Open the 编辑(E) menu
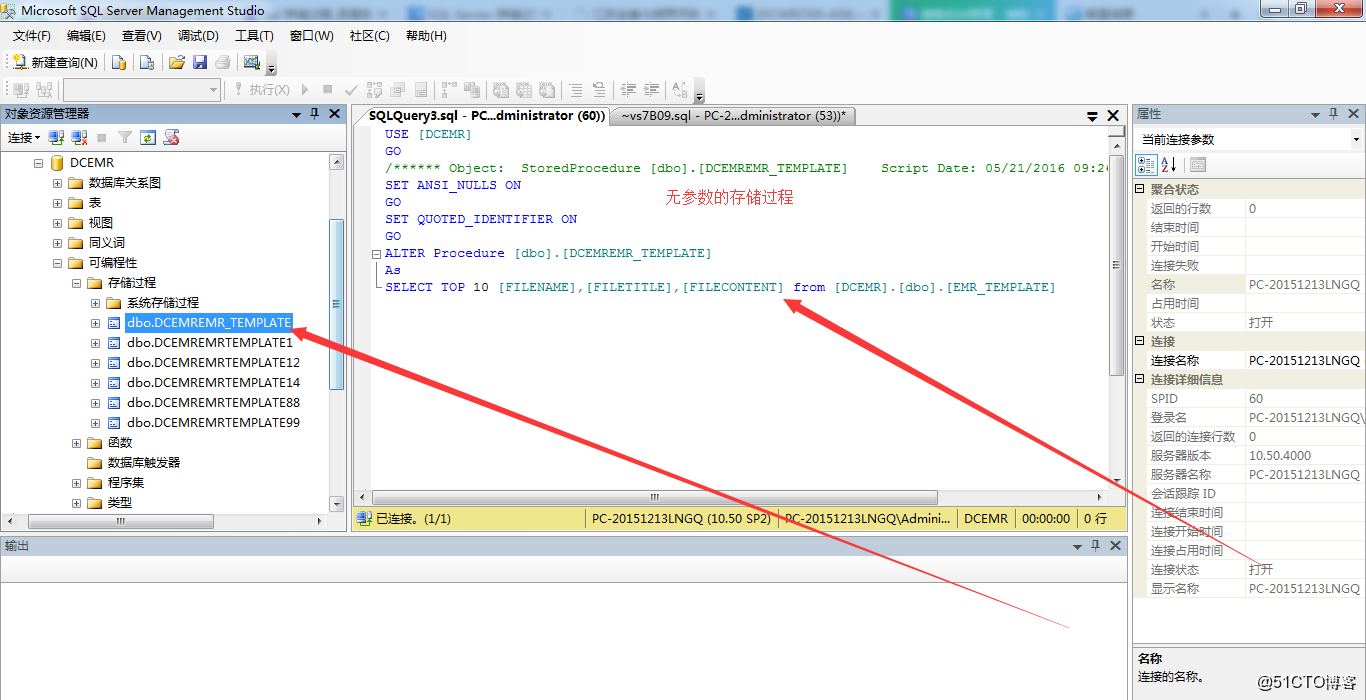The height and width of the screenshot is (700, 1366). pos(86,36)
